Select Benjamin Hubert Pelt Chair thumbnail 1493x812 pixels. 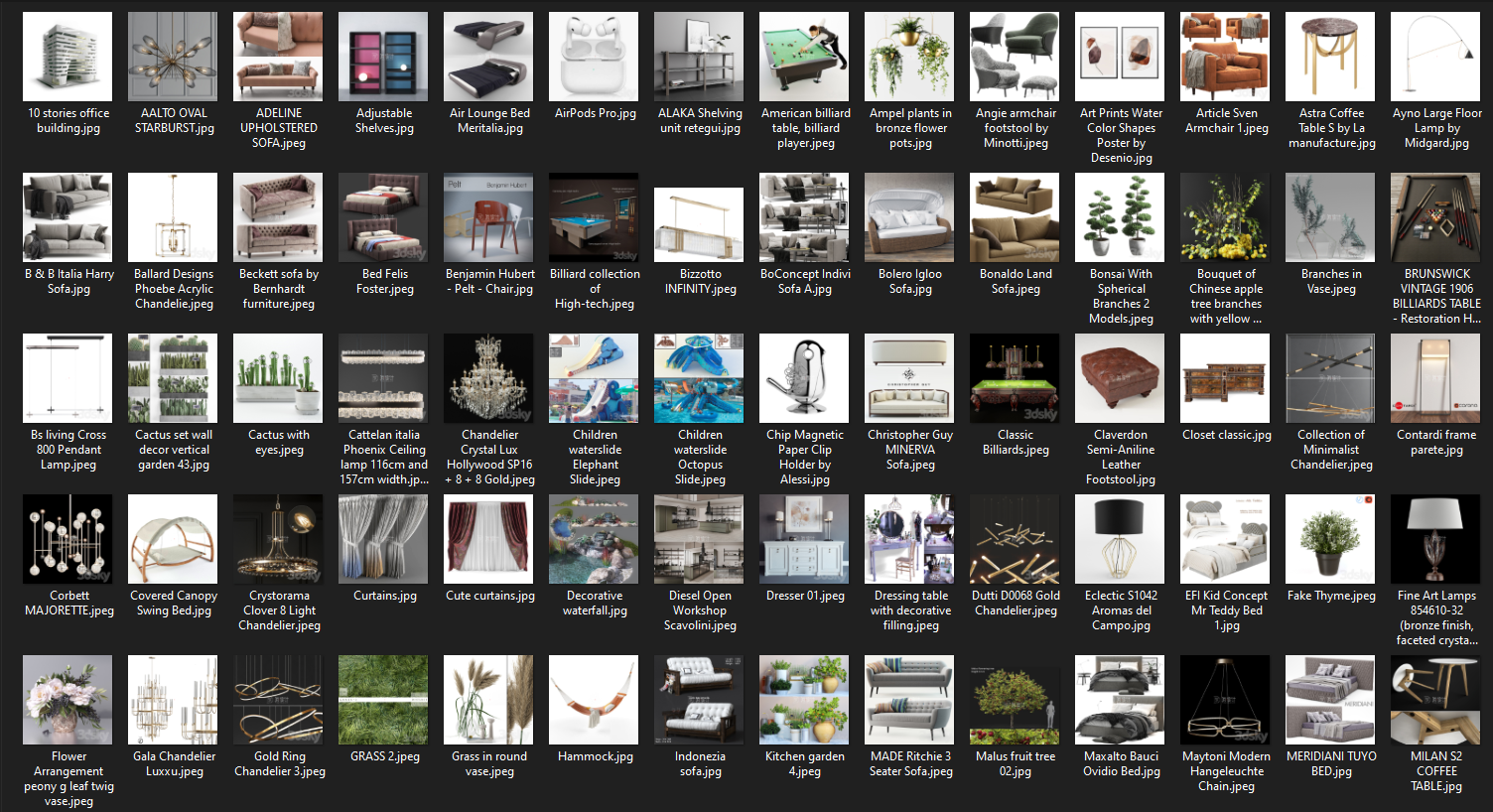(x=489, y=217)
